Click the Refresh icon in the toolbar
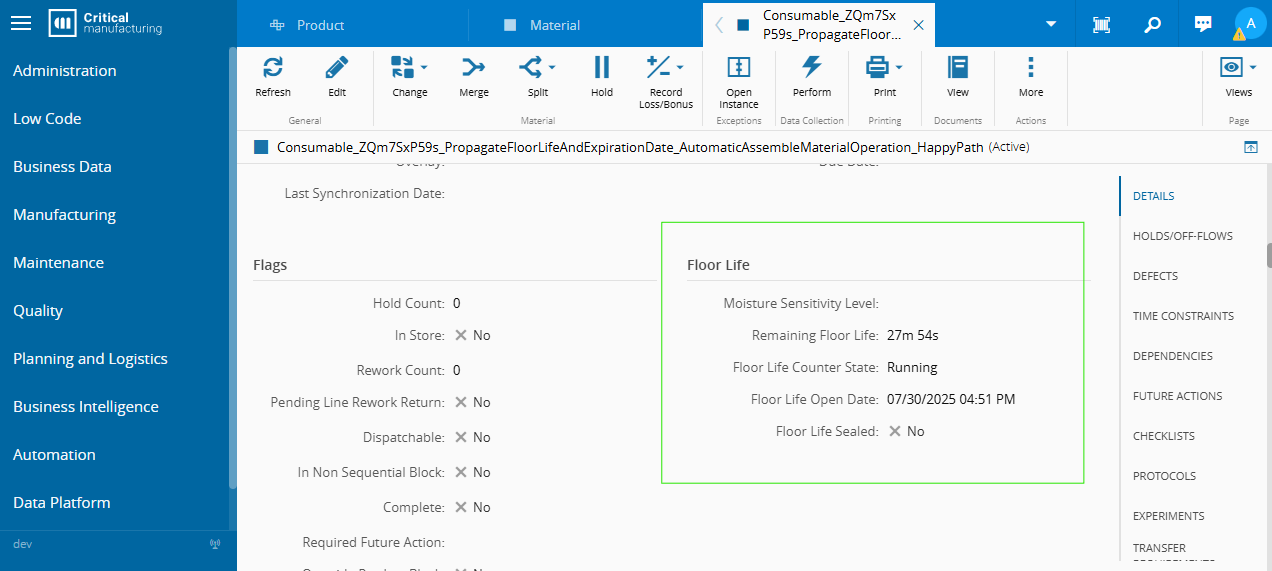Image resolution: width=1272 pixels, height=571 pixels. 272,68
